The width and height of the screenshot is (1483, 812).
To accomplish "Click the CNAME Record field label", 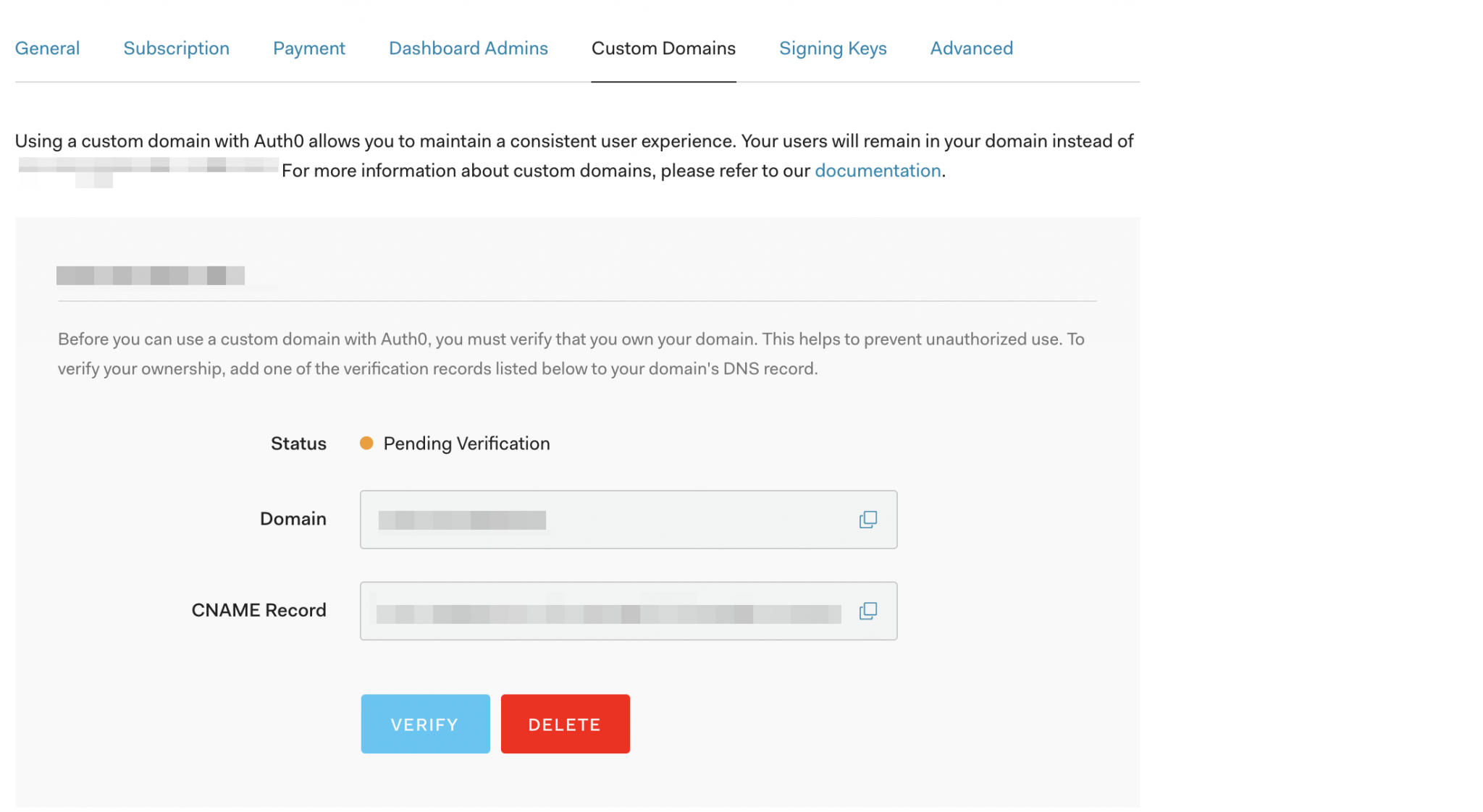I will [x=259, y=610].
